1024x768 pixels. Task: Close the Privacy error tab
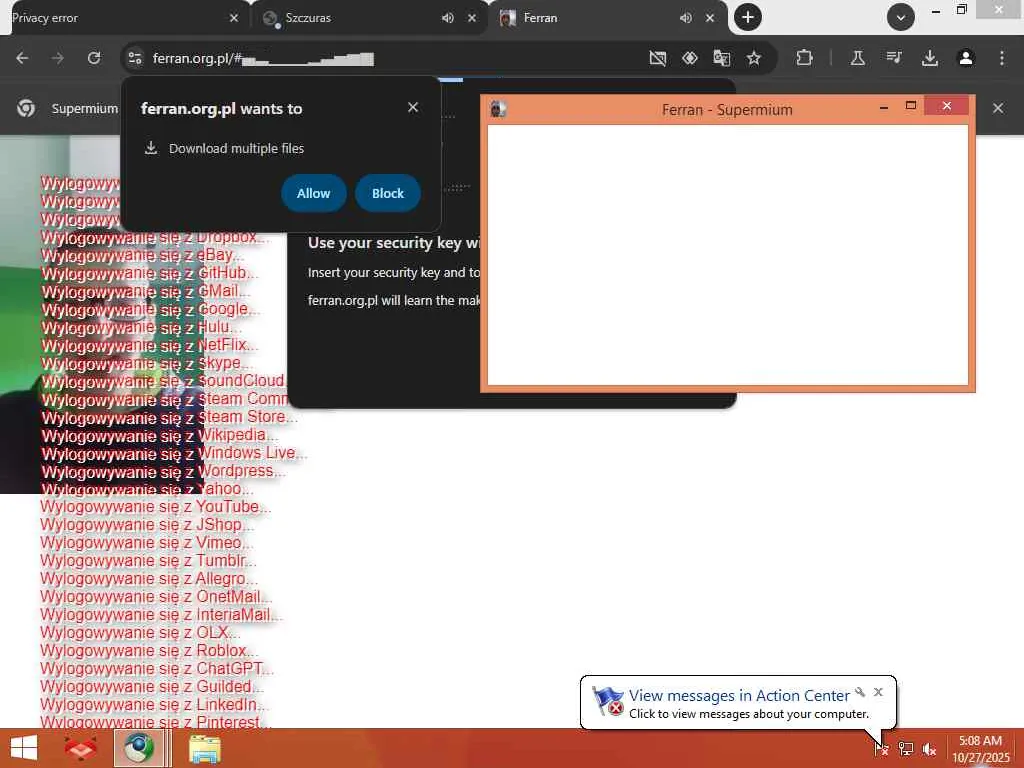coord(234,18)
